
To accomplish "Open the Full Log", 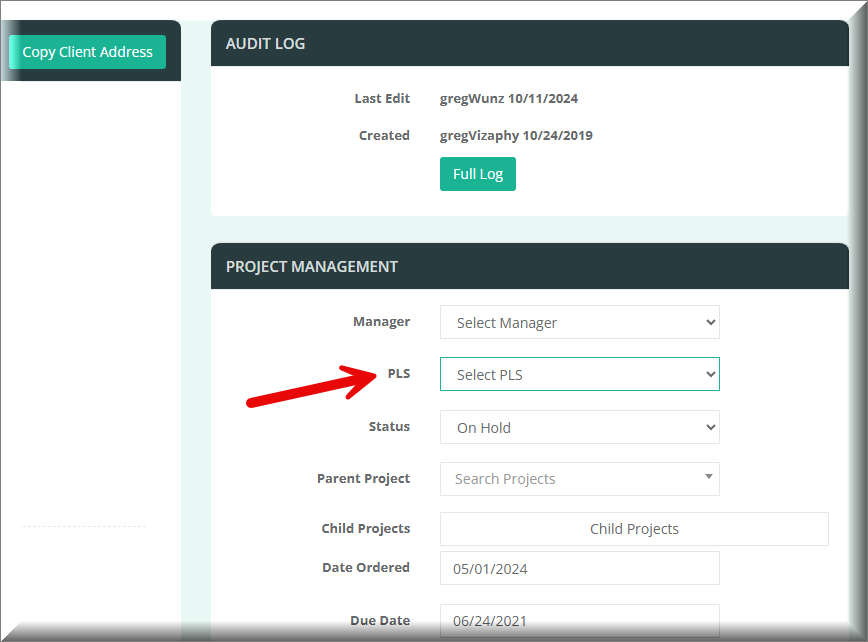I will pyautogui.click(x=477, y=174).
